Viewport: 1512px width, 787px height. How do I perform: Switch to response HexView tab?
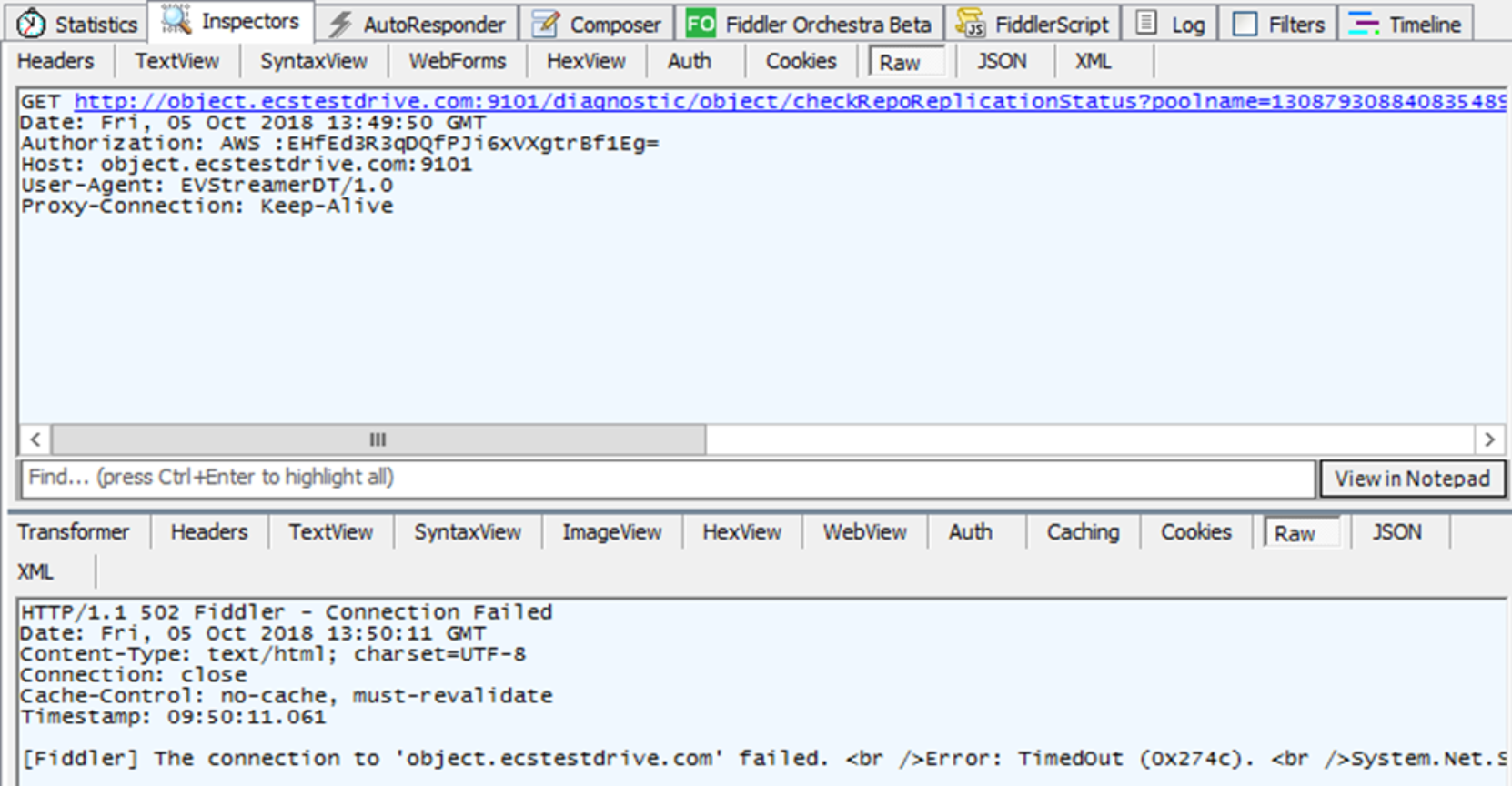741,532
